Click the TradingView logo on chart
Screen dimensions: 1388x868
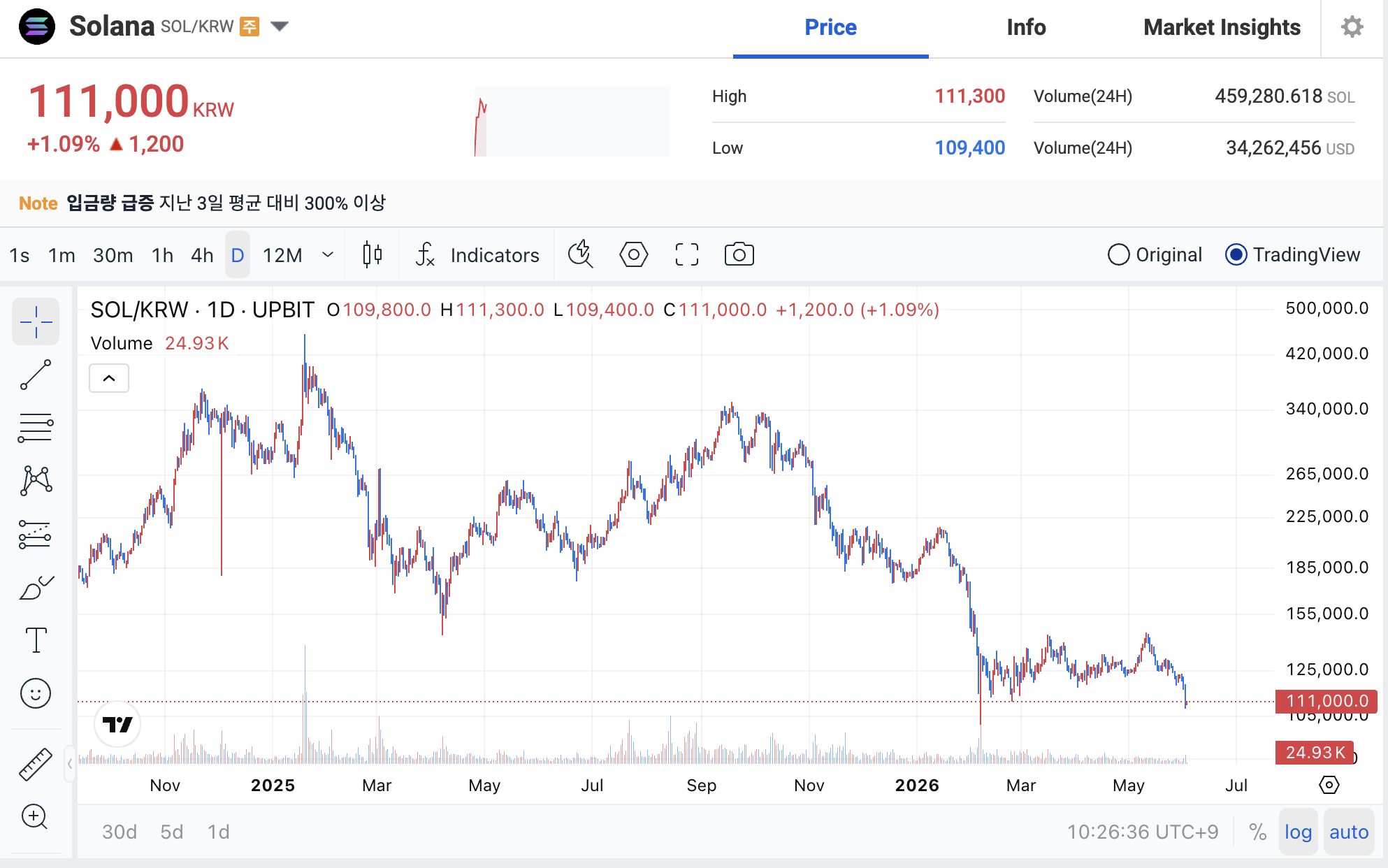tap(117, 725)
